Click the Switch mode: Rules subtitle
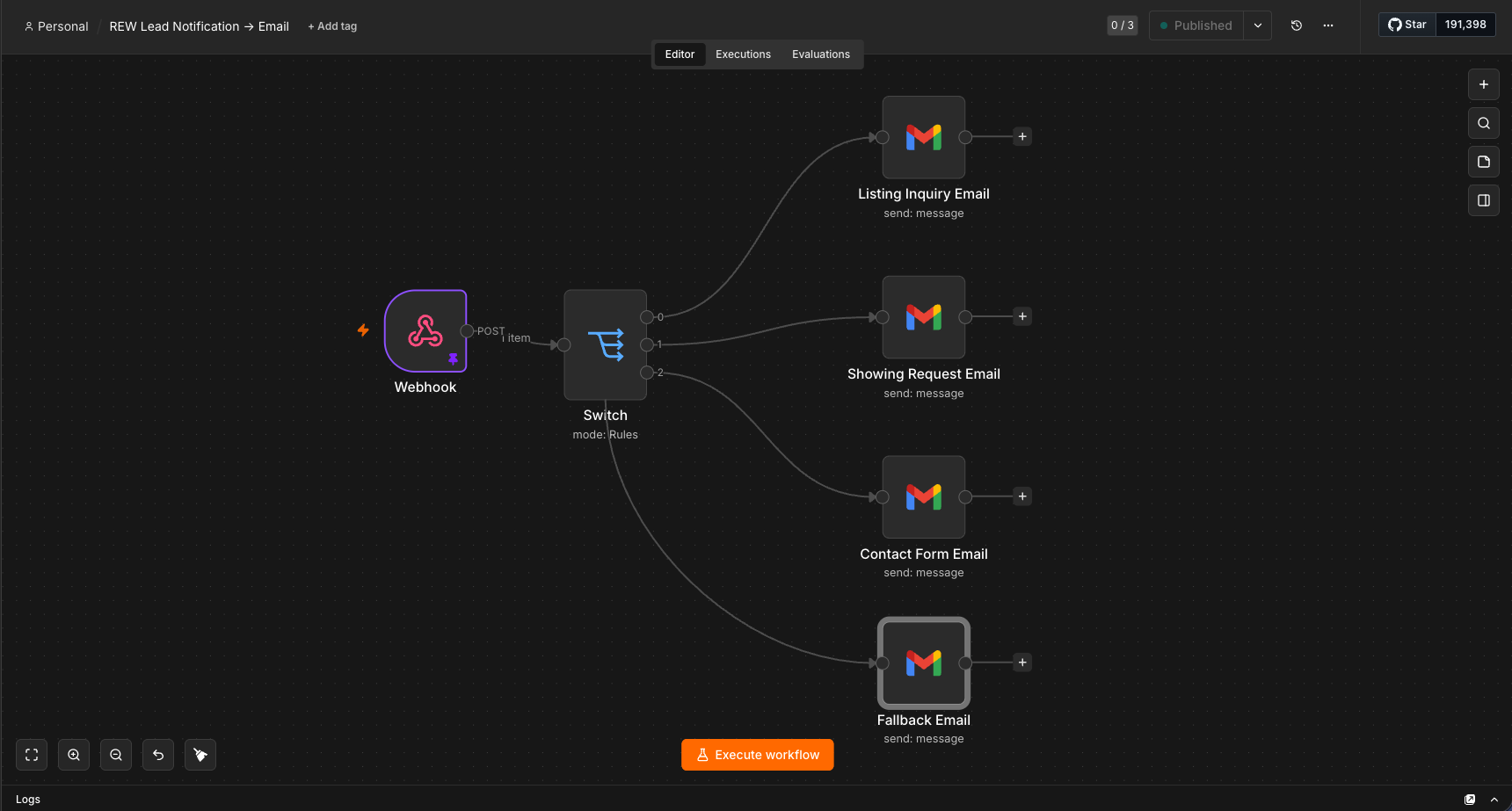Viewport: 1512px width, 811px height. click(x=606, y=435)
